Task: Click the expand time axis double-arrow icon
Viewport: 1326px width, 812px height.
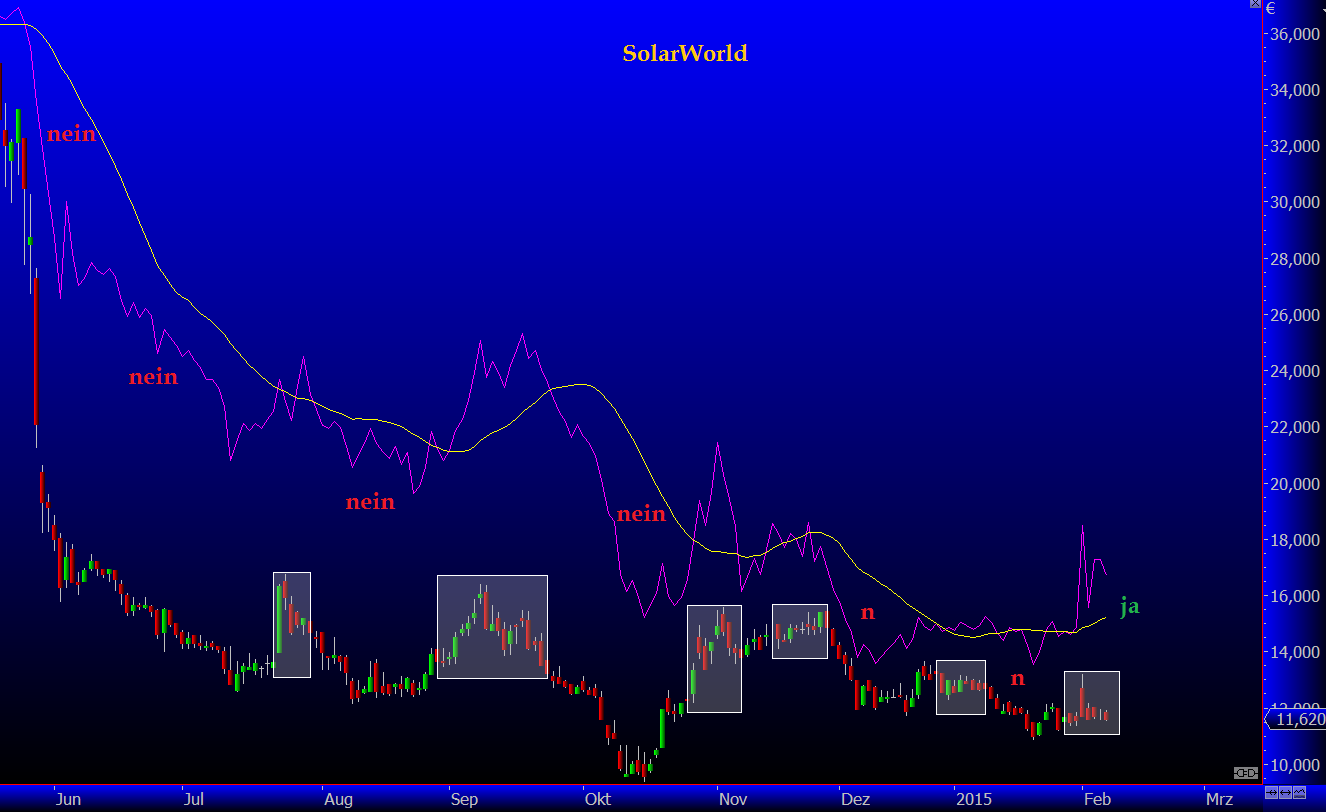Action: tap(1285, 792)
